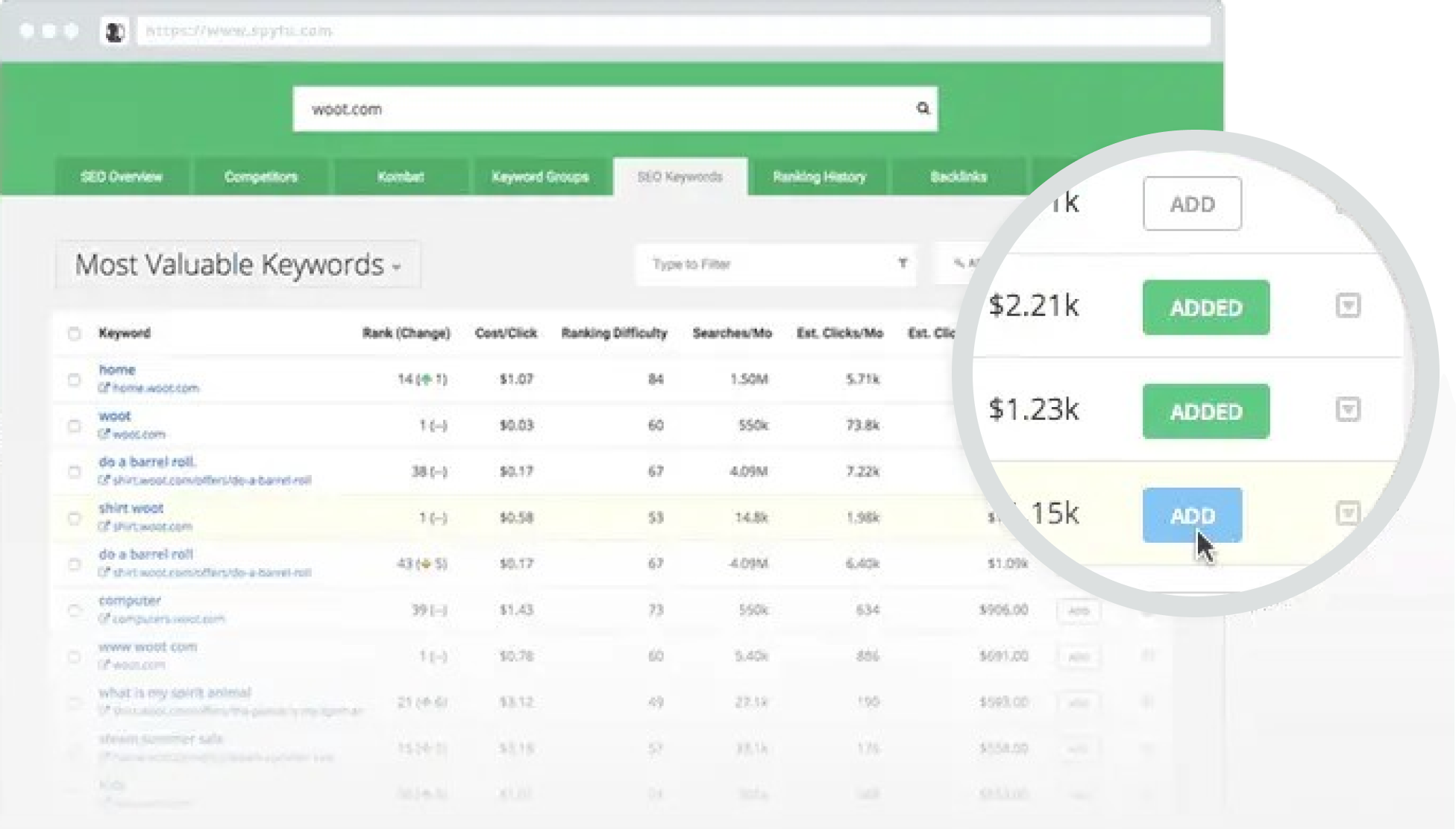Open the 'shirt woot' keyword link
1456x829 pixels.
(131, 508)
